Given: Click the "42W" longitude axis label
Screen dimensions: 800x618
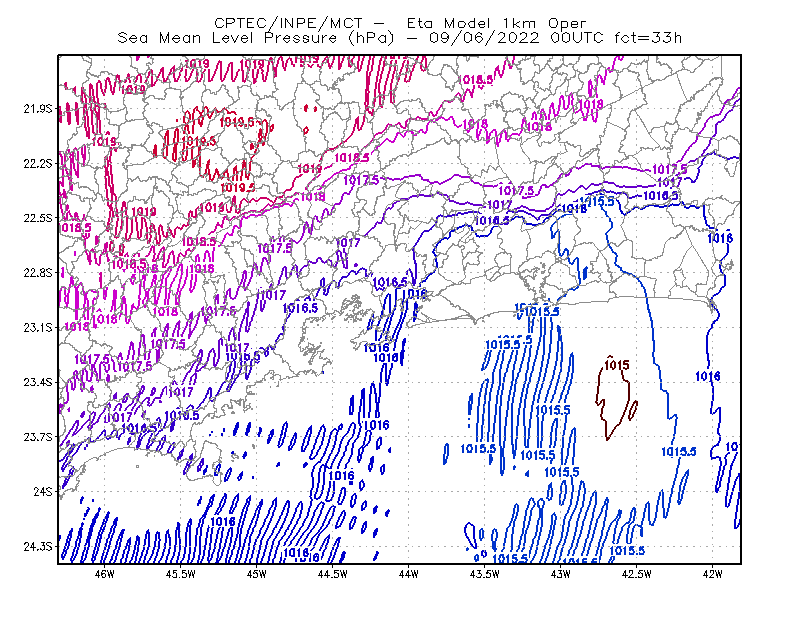Looking at the screenshot, I should coord(712,574).
